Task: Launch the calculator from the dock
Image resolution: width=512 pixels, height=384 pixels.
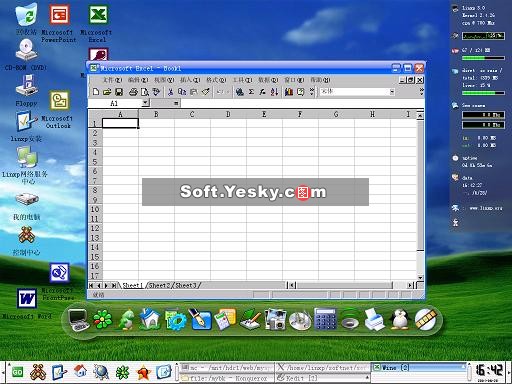Action: click(x=325, y=319)
